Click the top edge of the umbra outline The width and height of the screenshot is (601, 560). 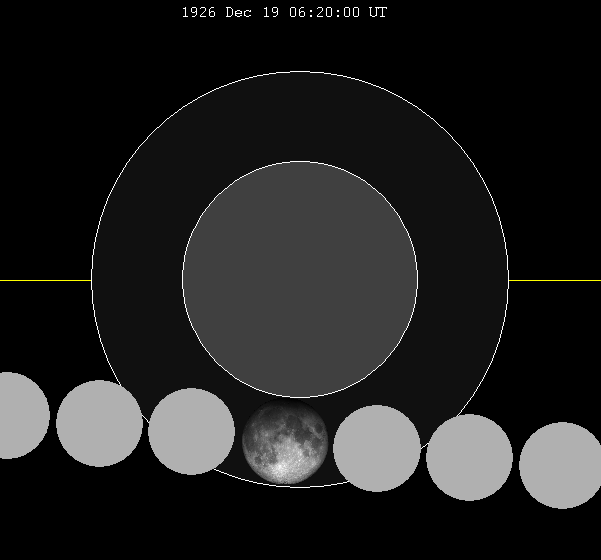(x=300, y=162)
